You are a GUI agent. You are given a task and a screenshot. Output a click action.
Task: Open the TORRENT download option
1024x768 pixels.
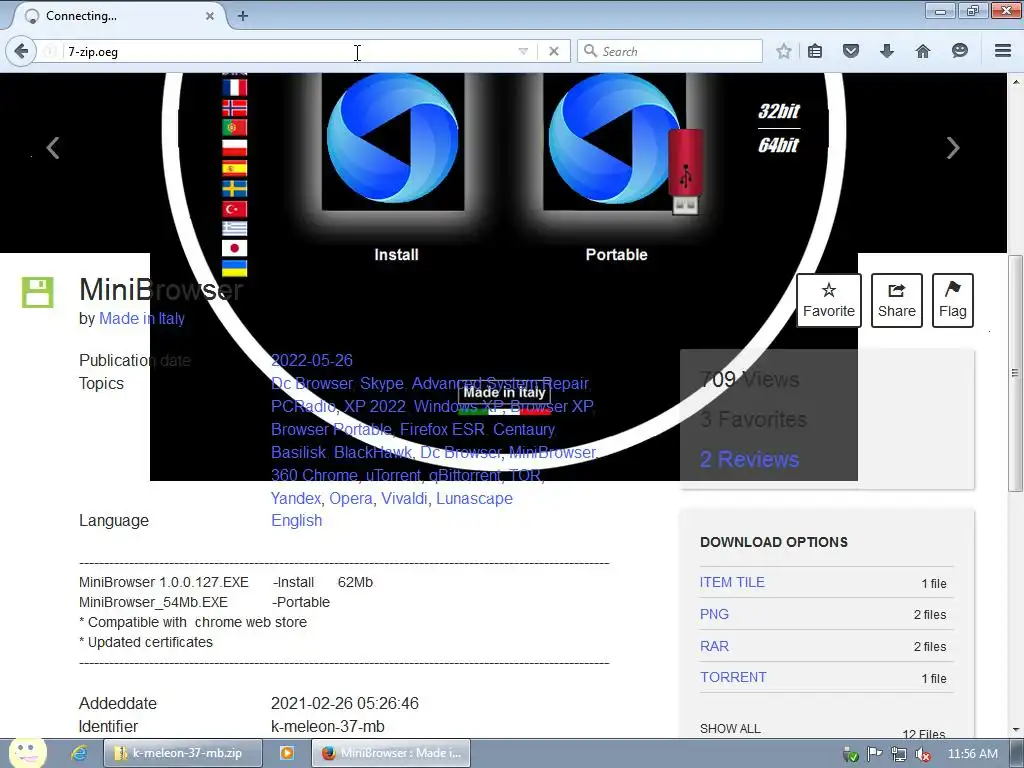pyautogui.click(x=733, y=678)
